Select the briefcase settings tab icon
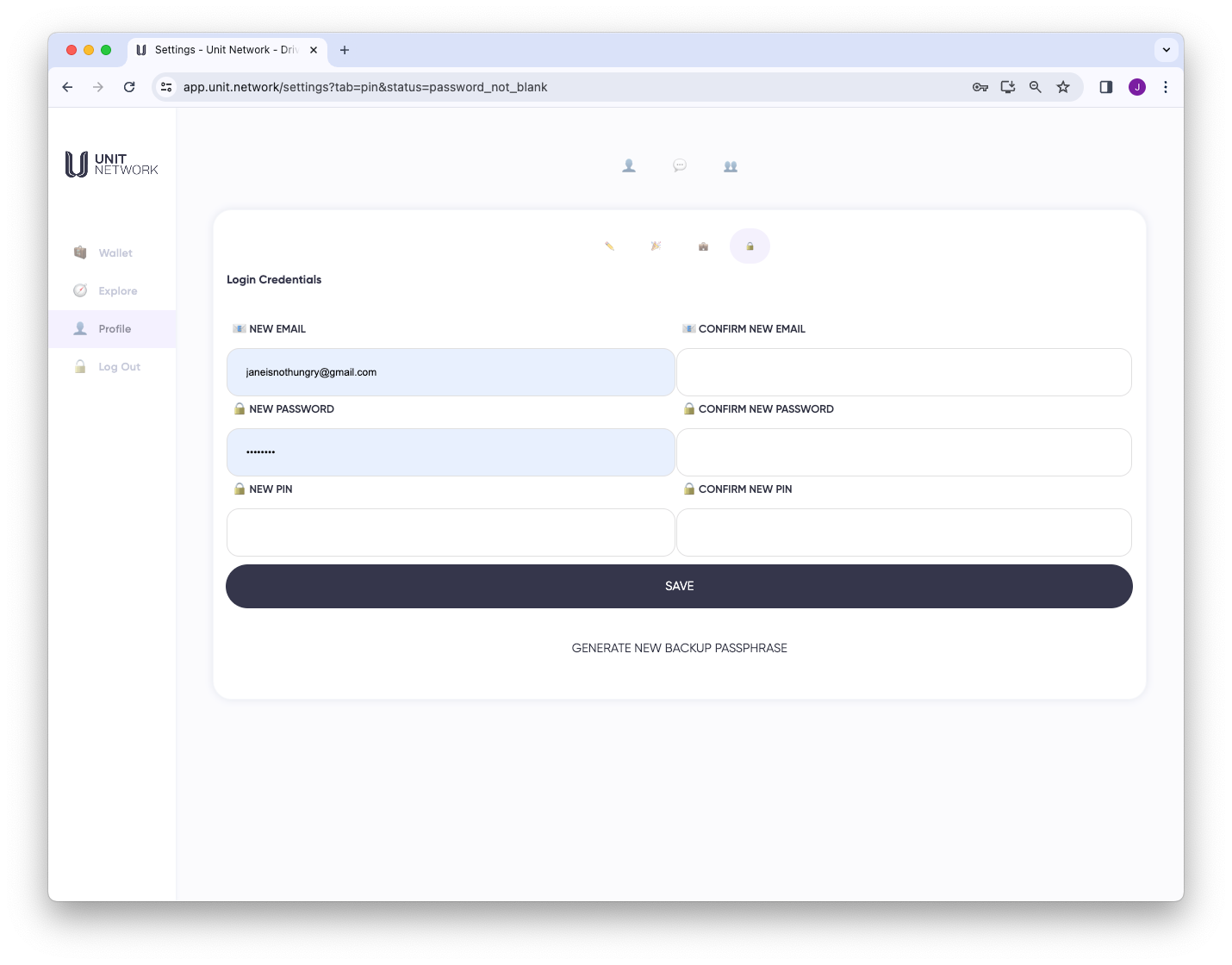 [703, 246]
